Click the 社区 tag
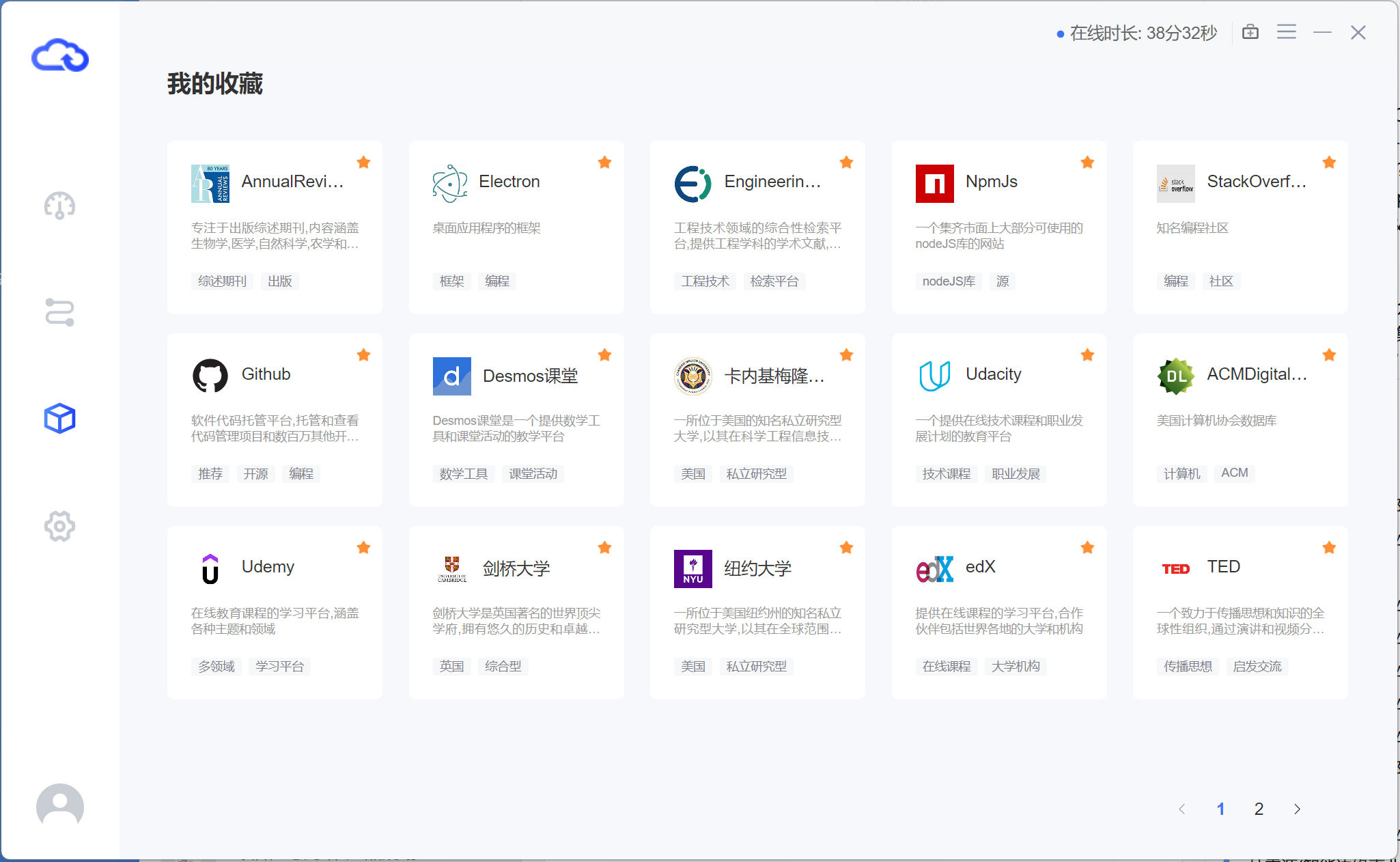Image resolution: width=1400 pixels, height=862 pixels. 1221,281
